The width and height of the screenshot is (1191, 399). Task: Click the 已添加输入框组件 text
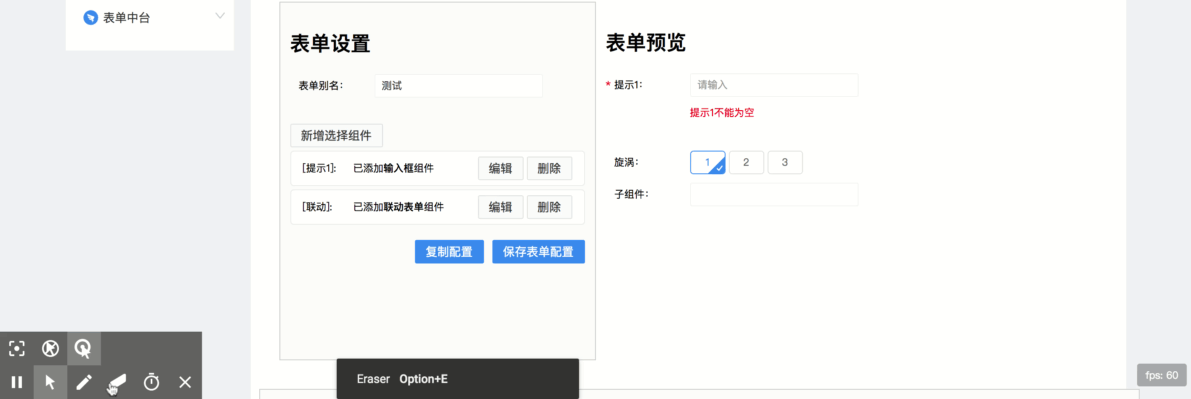393,169
